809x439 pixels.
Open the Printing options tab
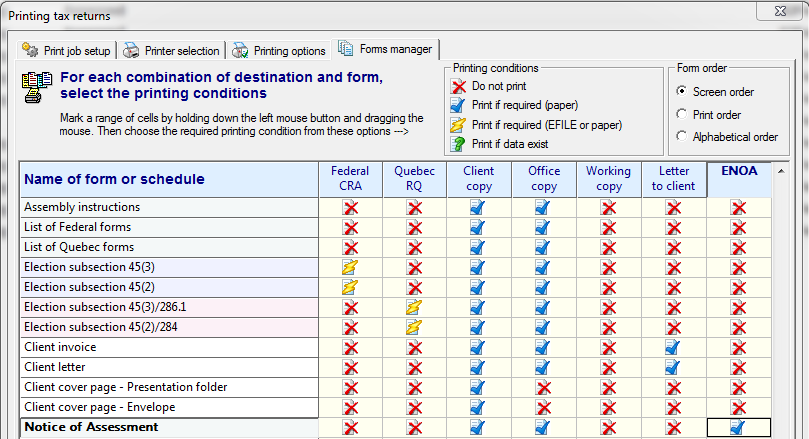click(x=280, y=51)
